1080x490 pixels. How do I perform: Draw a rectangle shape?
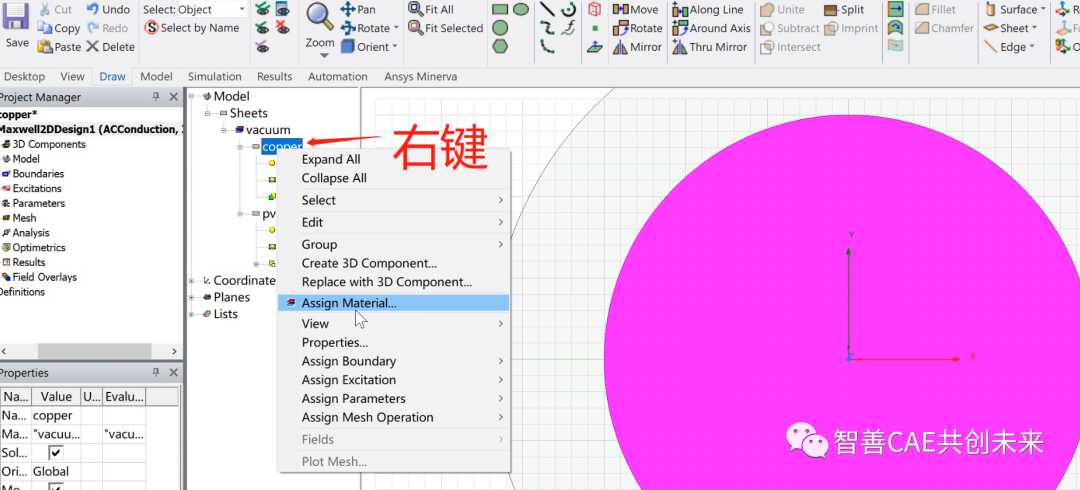(x=500, y=10)
